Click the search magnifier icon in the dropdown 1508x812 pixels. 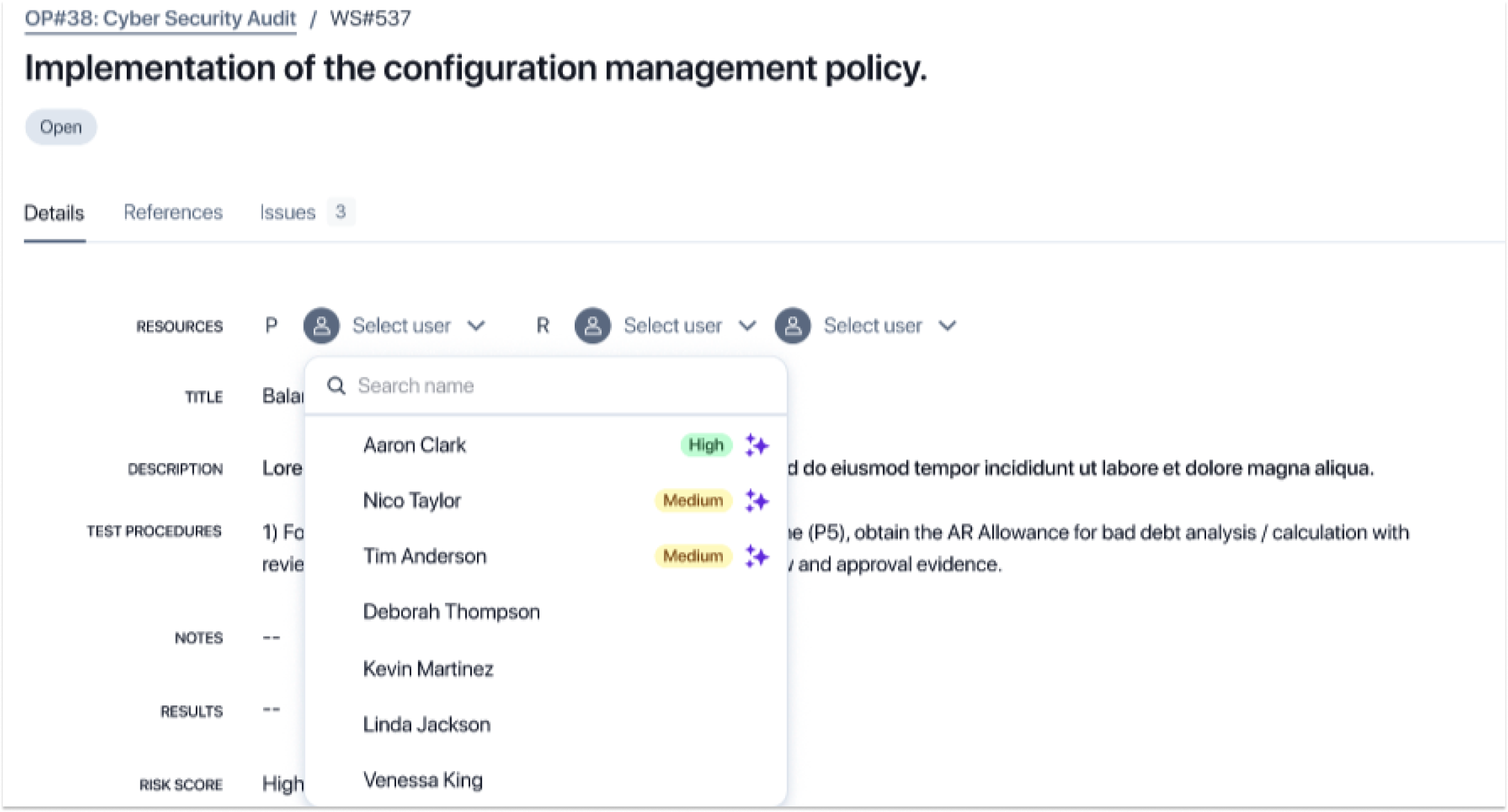coord(336,386)
